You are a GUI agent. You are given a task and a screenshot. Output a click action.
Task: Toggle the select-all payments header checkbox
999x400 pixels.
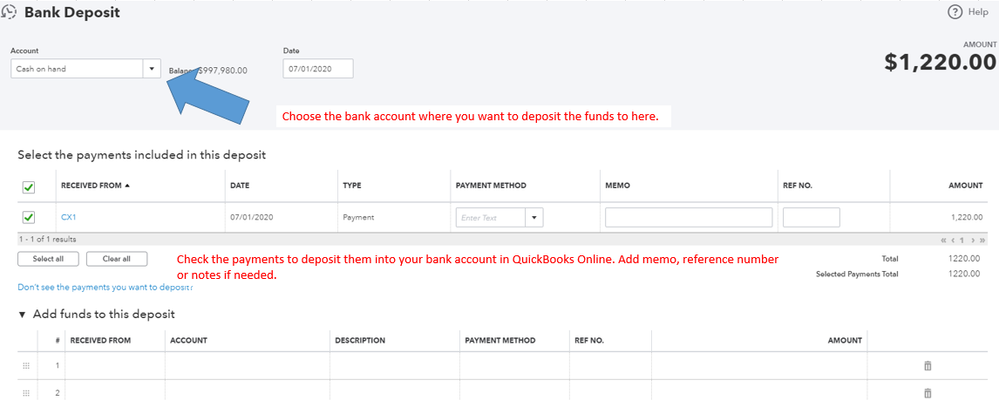pos(29,186)
